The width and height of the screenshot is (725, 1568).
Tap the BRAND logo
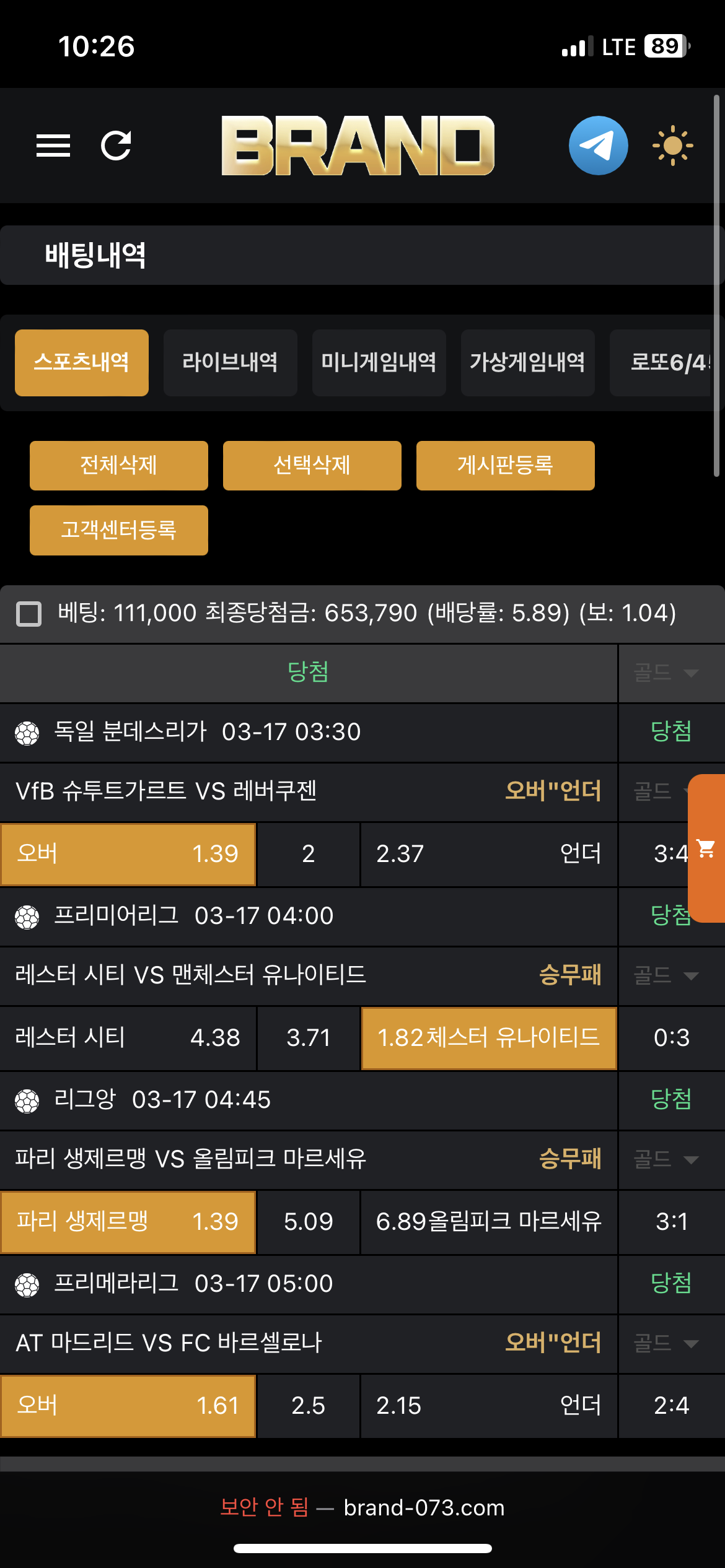(358, 146)
